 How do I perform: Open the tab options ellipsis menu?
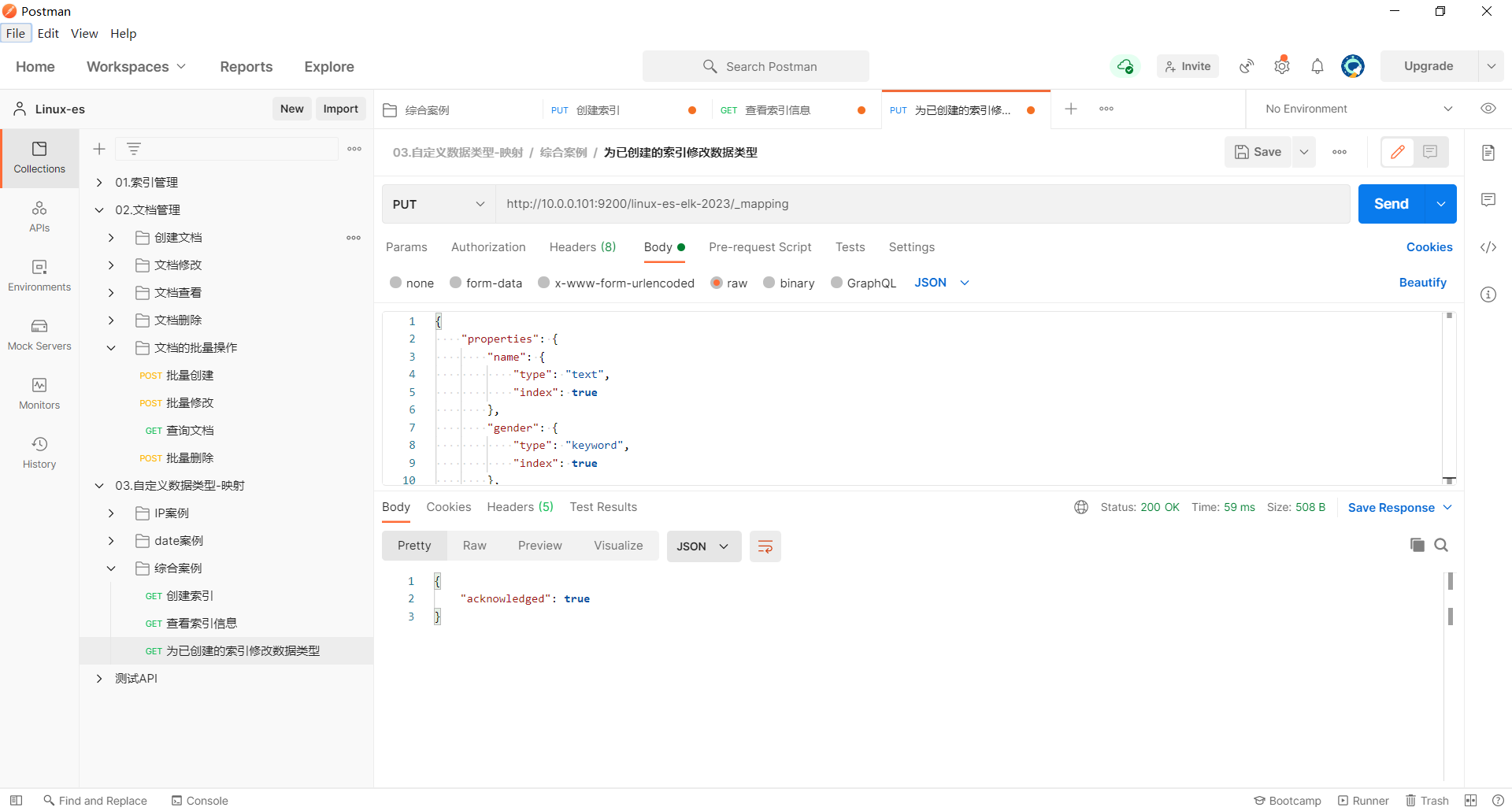tap(1106, 109)
